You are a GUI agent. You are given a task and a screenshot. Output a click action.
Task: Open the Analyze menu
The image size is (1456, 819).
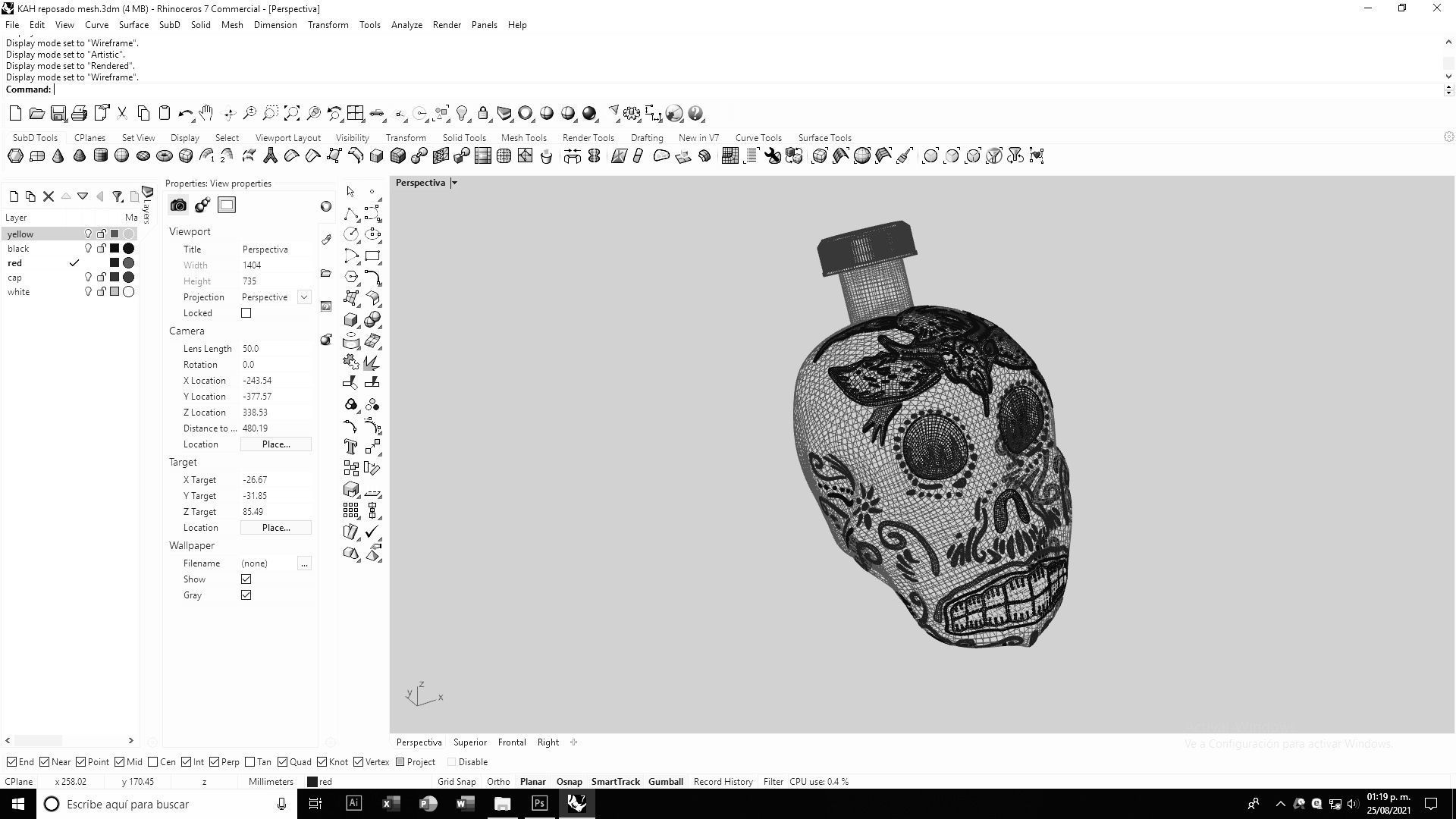pos(406,25)
